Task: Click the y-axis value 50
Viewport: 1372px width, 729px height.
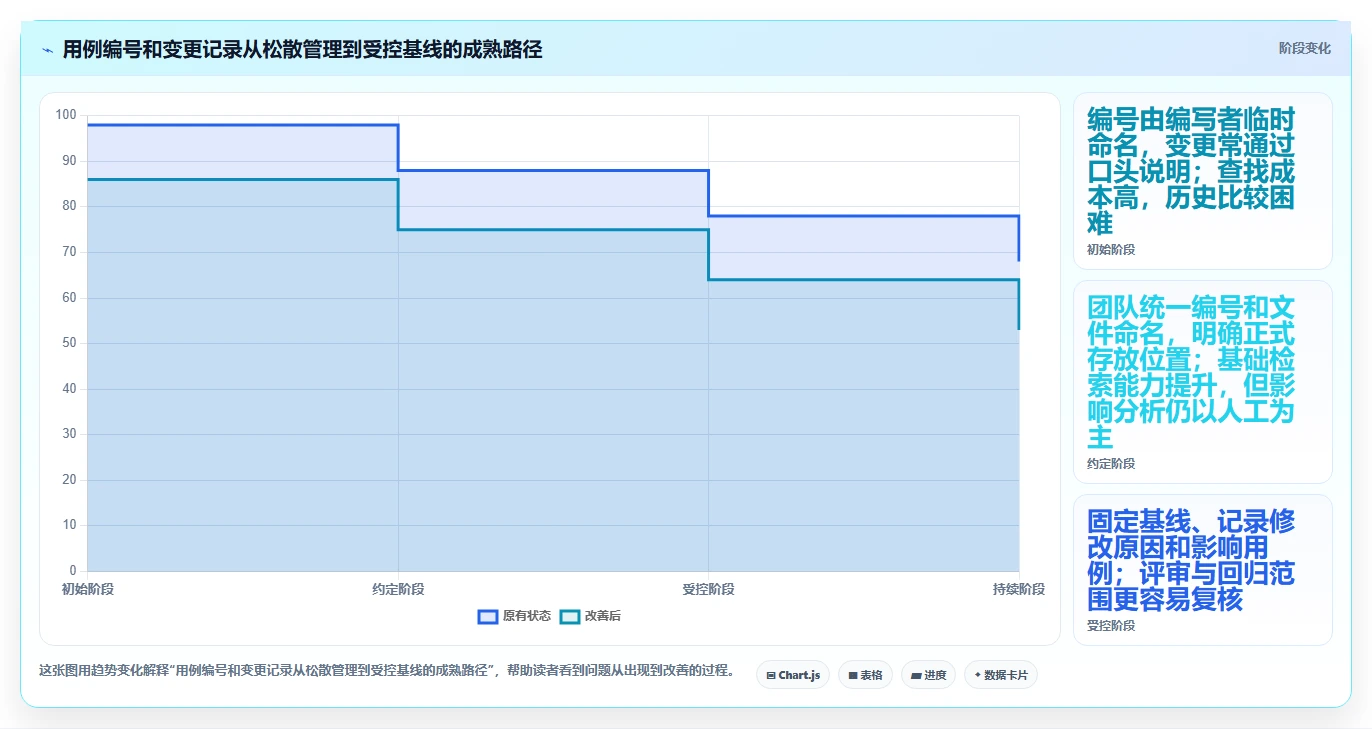Action: [69, 343]
